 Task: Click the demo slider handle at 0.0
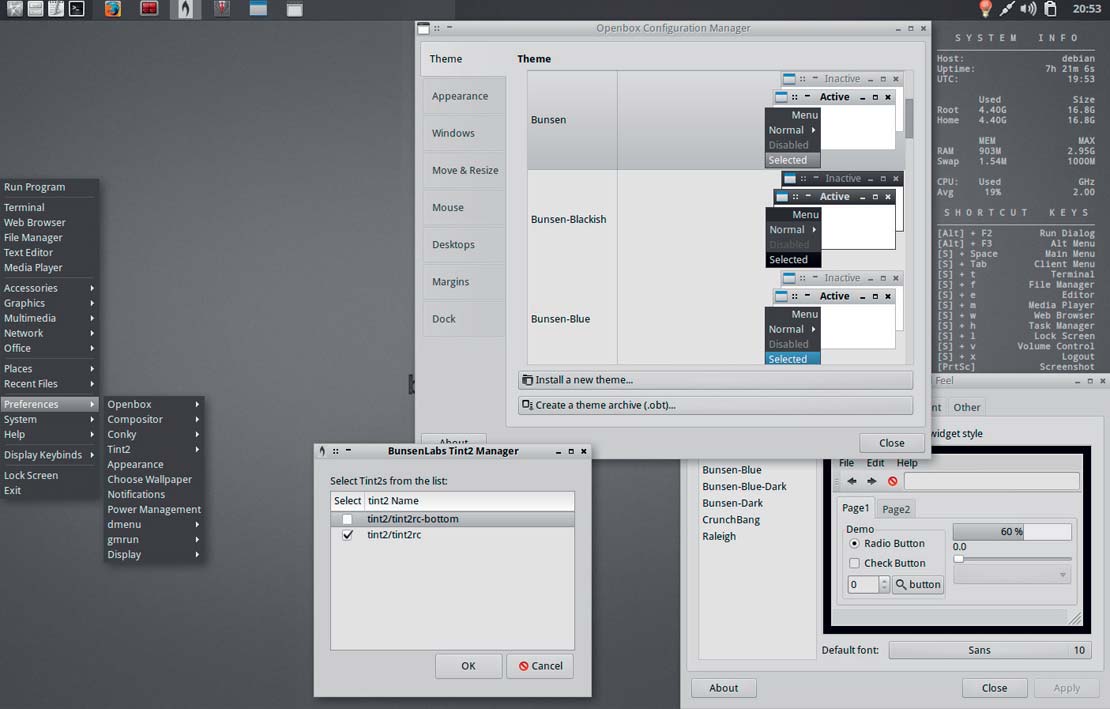point(959,559)
